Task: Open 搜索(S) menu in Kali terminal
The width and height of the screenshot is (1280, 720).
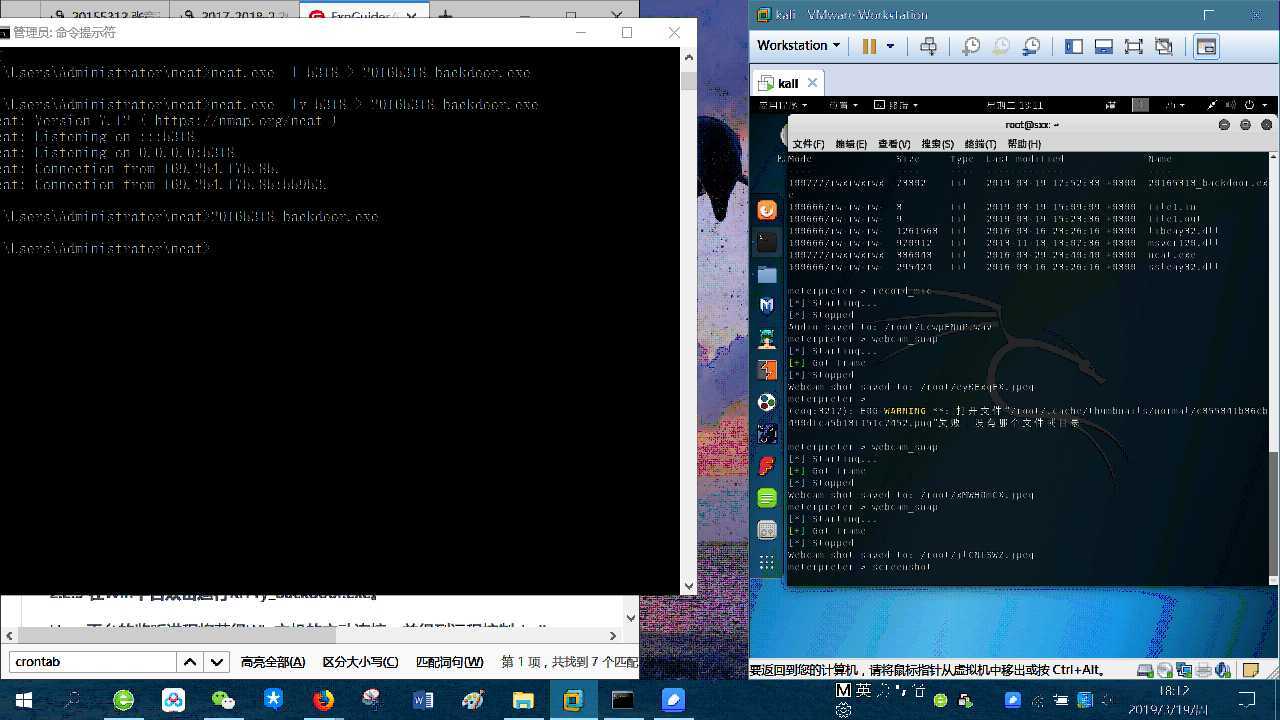Action: [937, 144]
